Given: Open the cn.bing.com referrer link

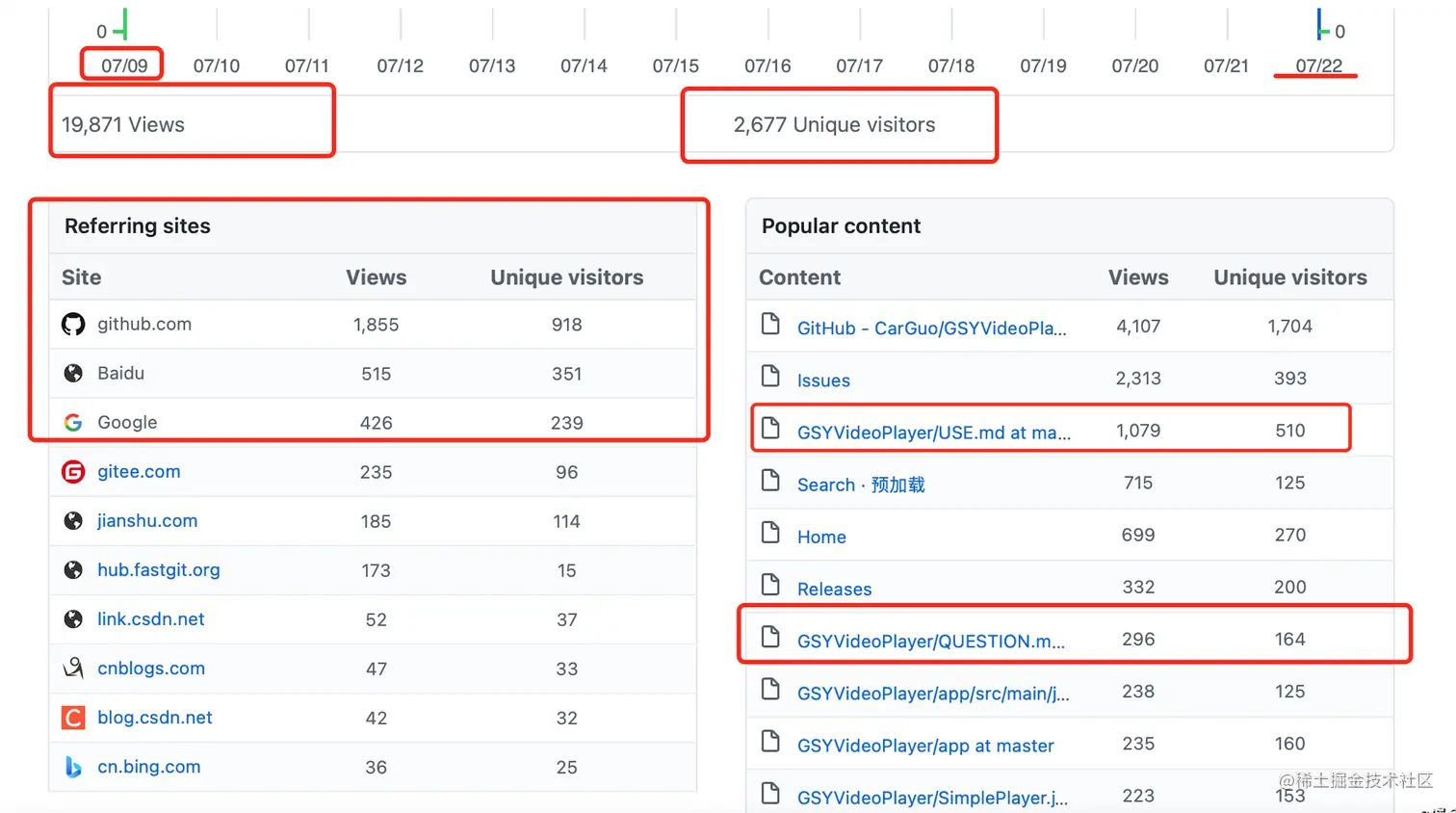Looking at the screenshot, I should click(149, 767).
